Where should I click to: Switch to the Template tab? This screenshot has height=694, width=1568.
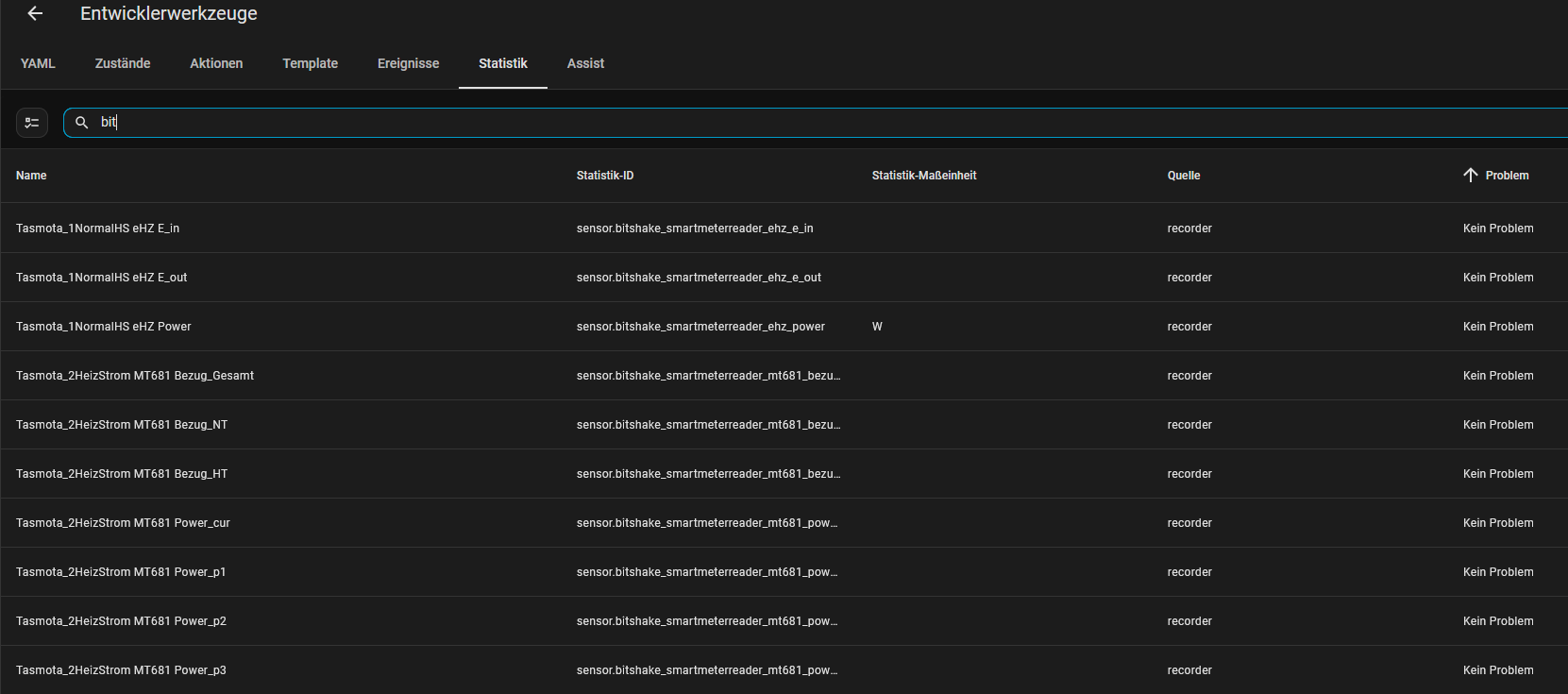[x=310, y=63]
